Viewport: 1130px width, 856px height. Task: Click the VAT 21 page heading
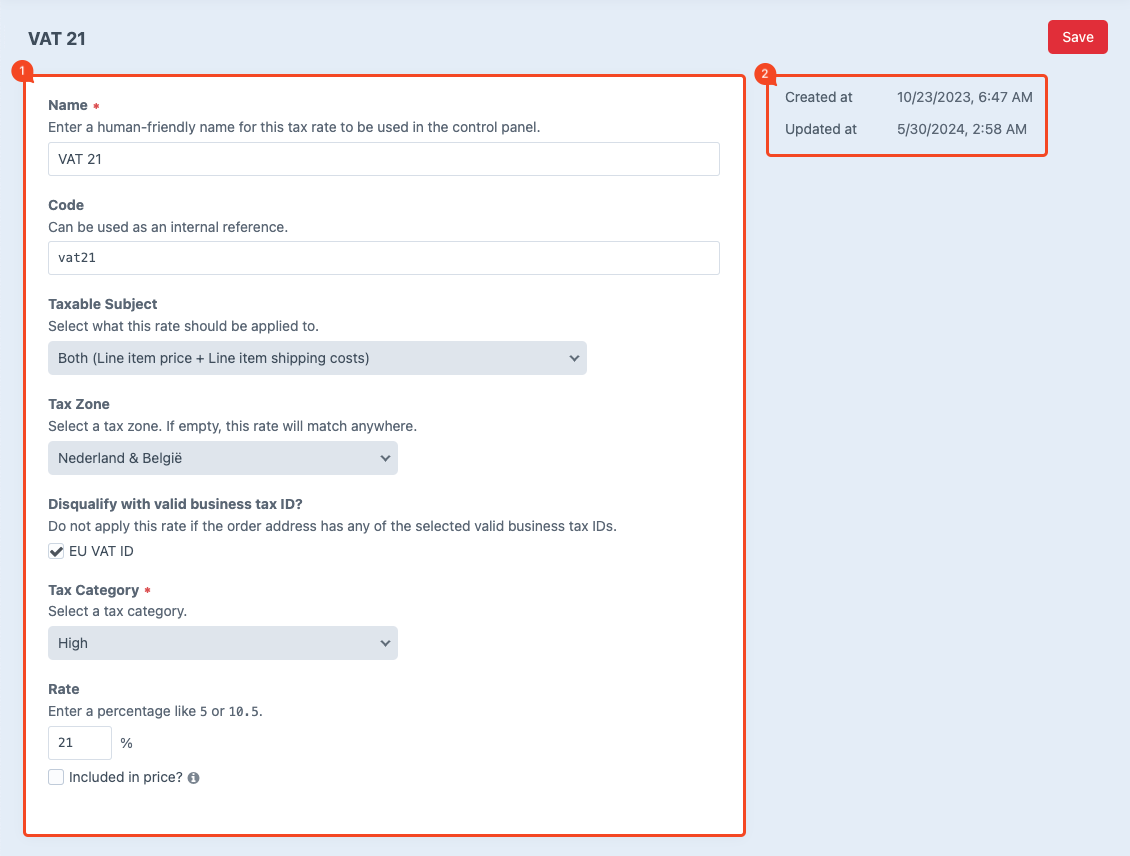(57, 39)
